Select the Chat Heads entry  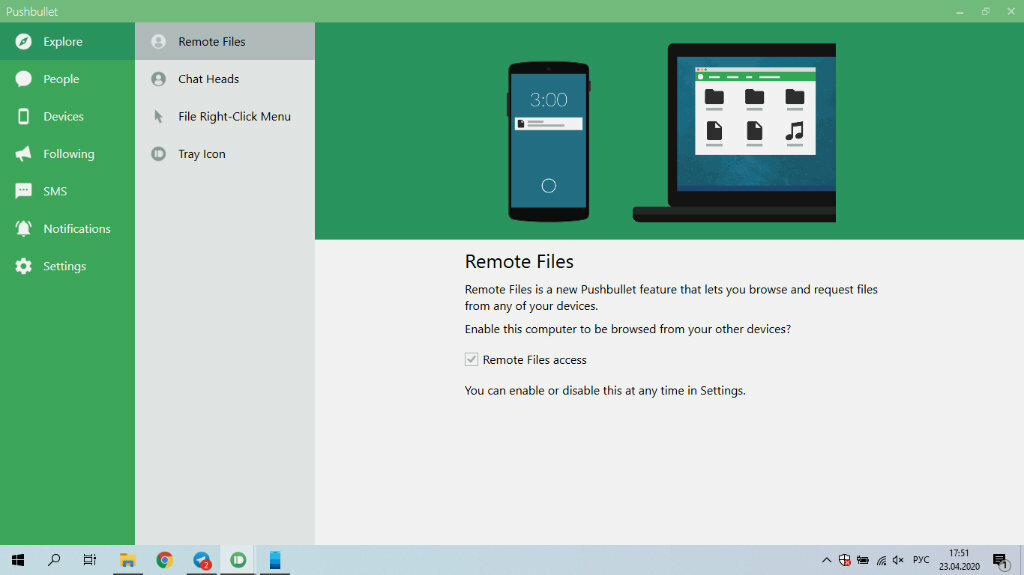[225, 79]
